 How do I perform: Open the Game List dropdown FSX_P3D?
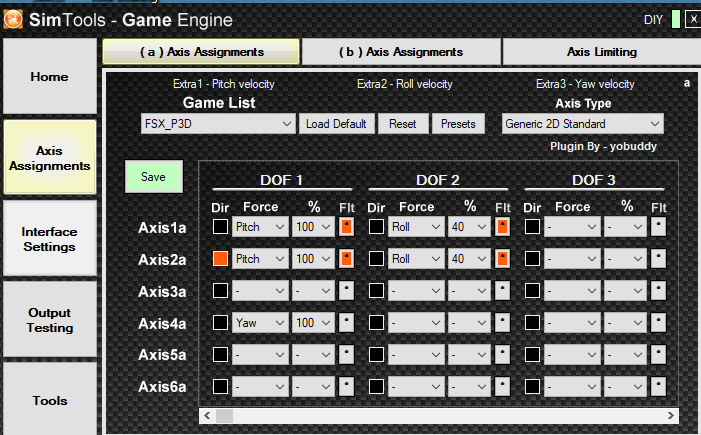click(x=218, y=124)
